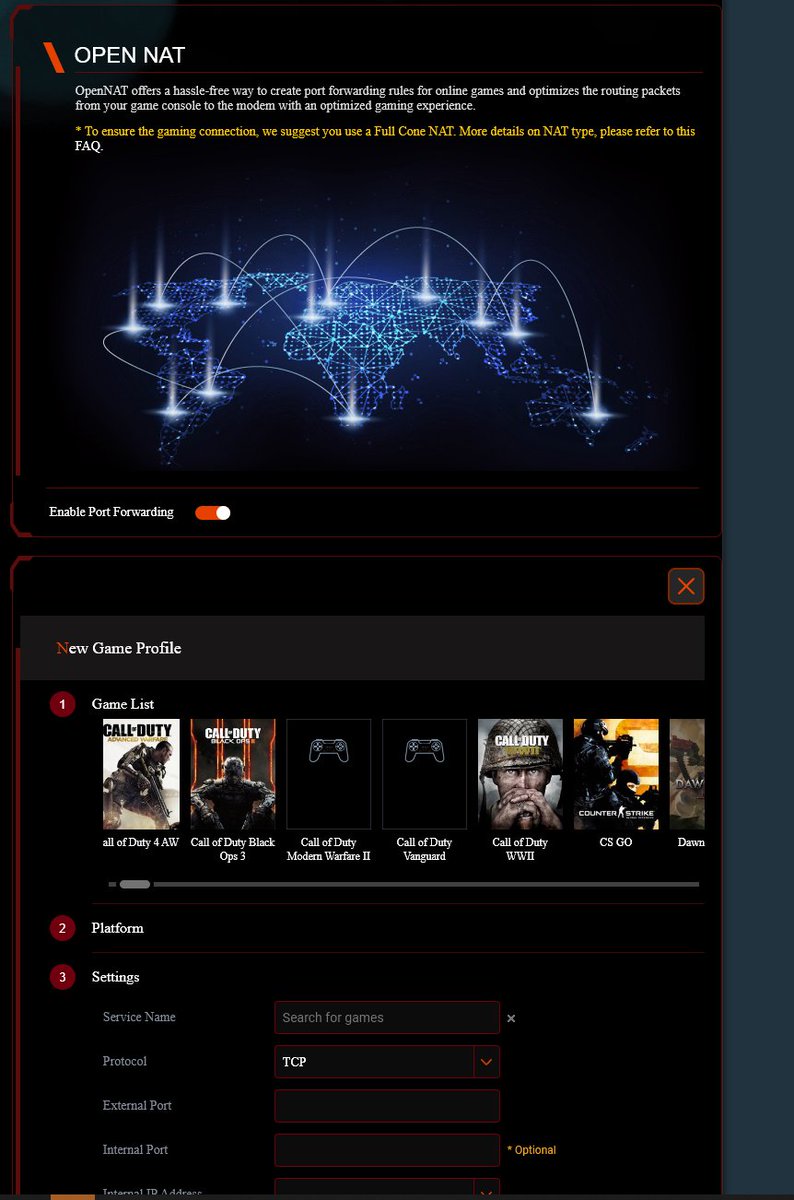Toggle the Enable Port Forwarding switch

click(x=213, y=513)
